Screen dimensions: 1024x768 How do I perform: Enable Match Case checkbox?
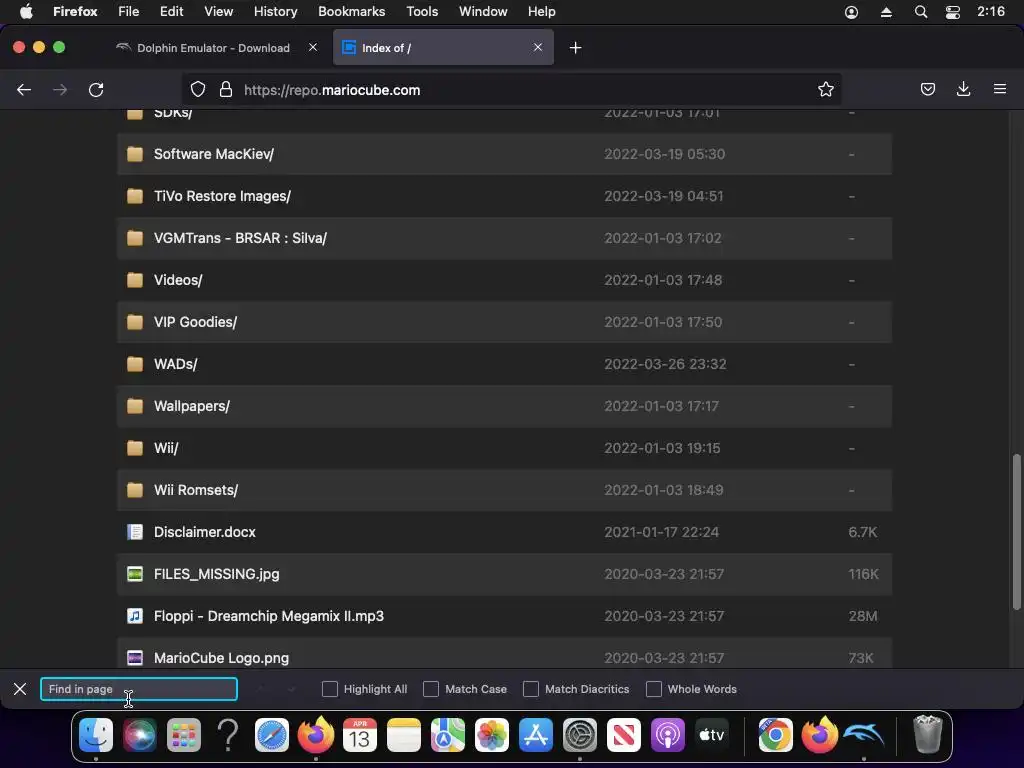pos(431,689)
